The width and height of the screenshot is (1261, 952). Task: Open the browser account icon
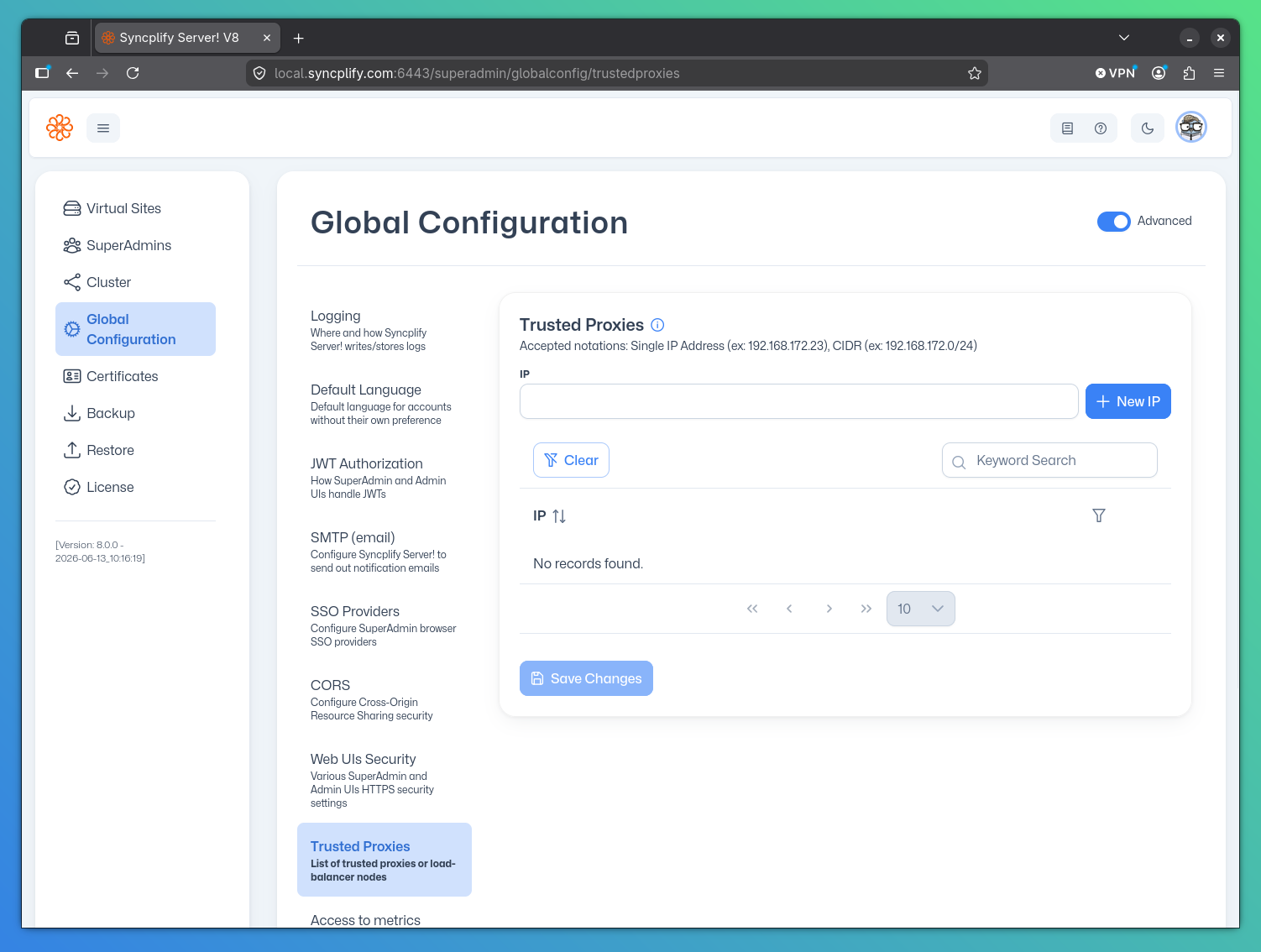pos(1159,73)
